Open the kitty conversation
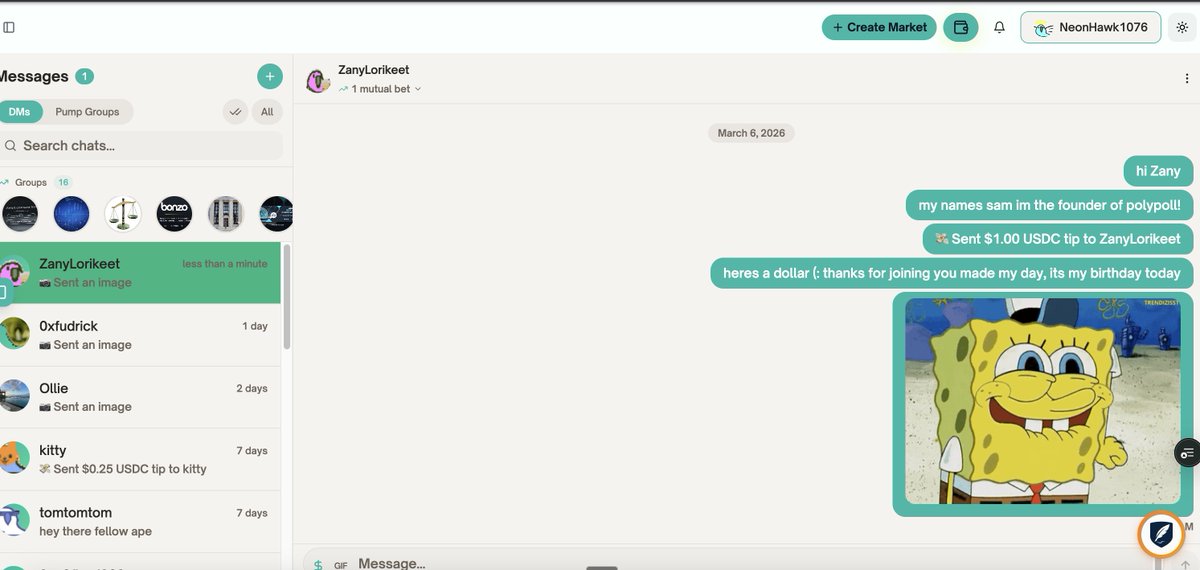The height and width of the screenshot is (570, 1200). pyautogui.click(x=140, y=459)
